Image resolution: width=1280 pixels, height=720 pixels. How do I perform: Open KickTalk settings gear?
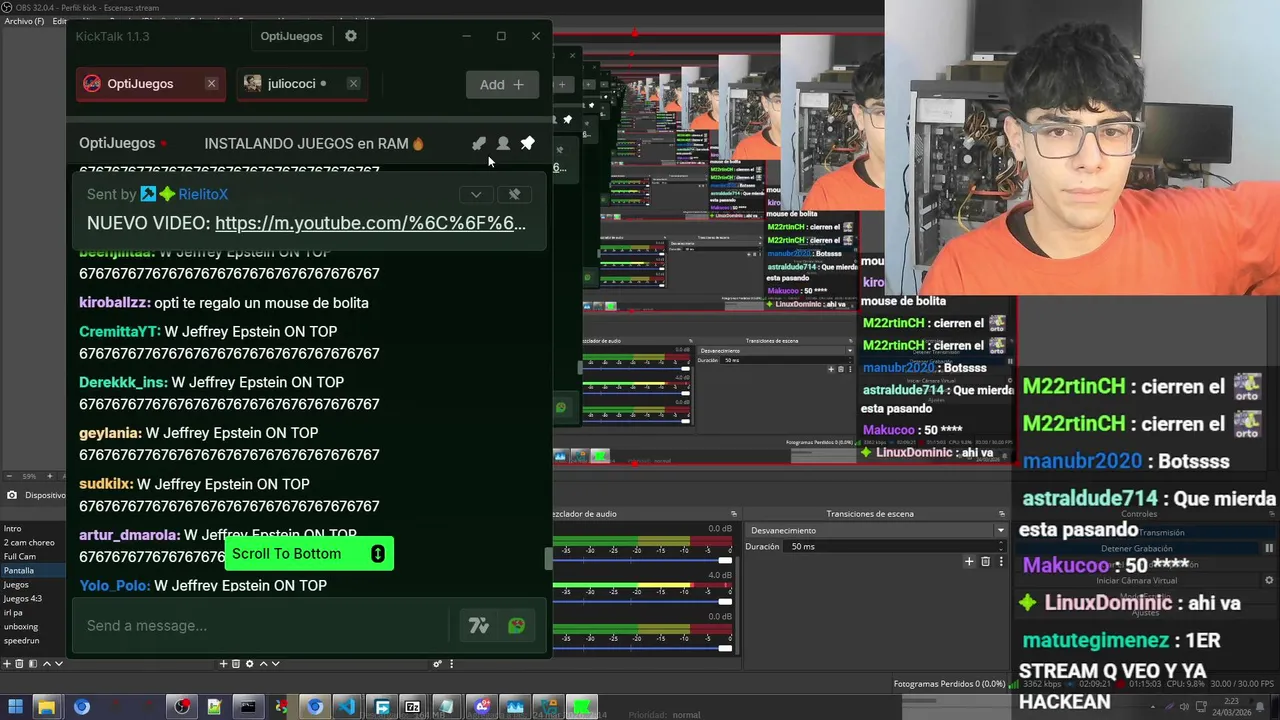pos(350,36)
